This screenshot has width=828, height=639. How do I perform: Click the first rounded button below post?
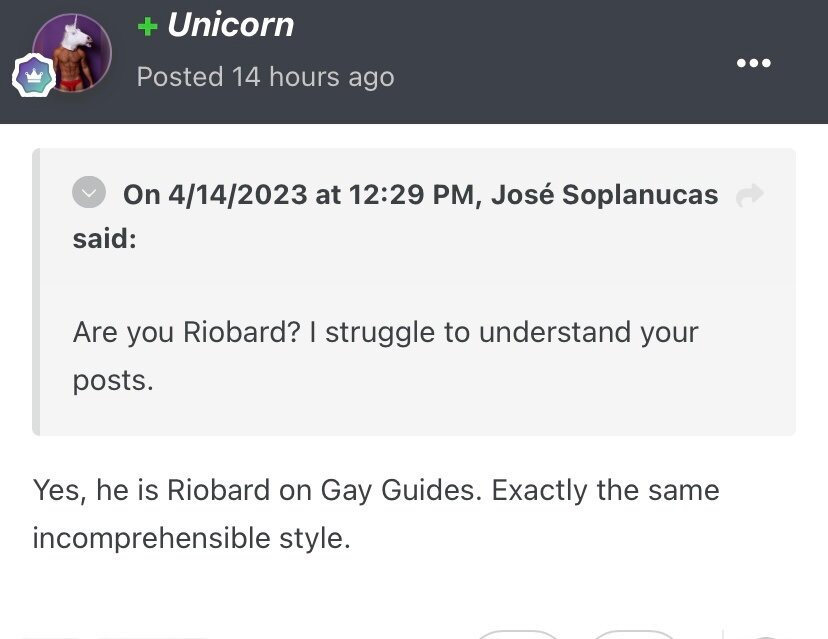coord(518,635)
